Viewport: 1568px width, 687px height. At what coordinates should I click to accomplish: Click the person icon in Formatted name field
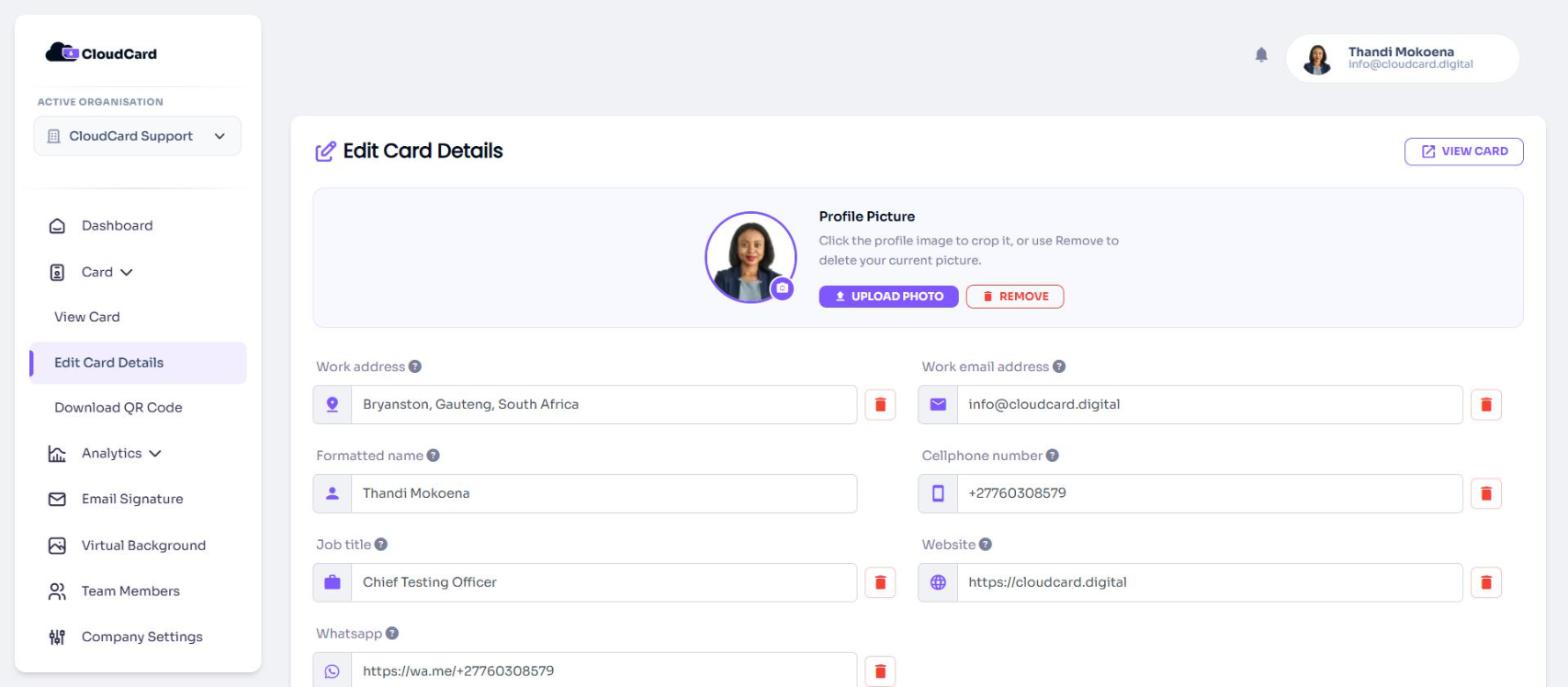point(332,494)
